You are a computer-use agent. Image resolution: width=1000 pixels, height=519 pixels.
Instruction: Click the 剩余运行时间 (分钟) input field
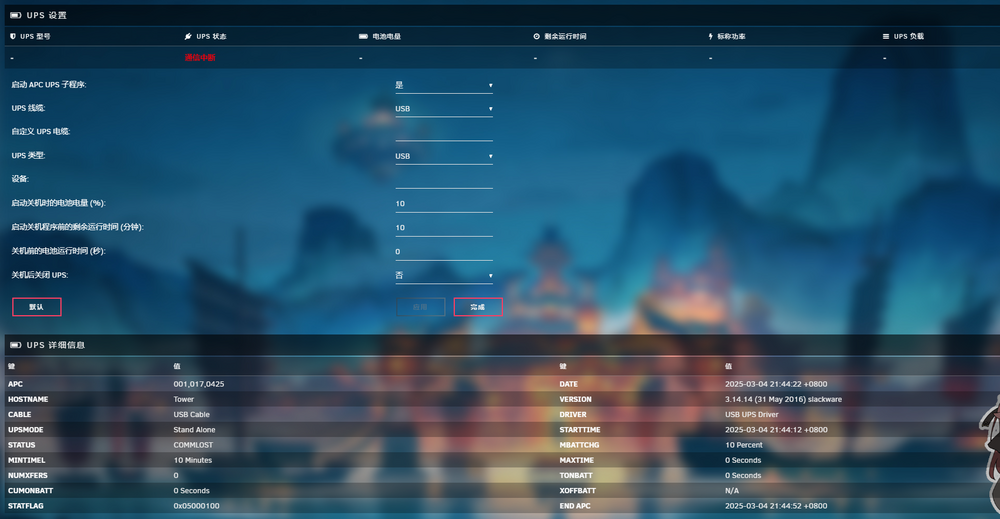click(x=444, y=228)
